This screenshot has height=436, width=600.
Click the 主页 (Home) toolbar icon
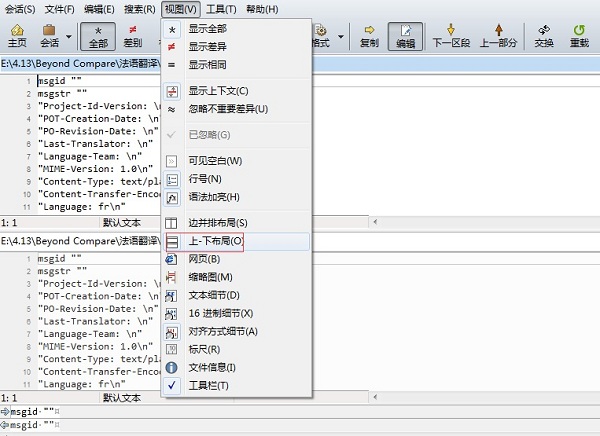click(17, 37)
